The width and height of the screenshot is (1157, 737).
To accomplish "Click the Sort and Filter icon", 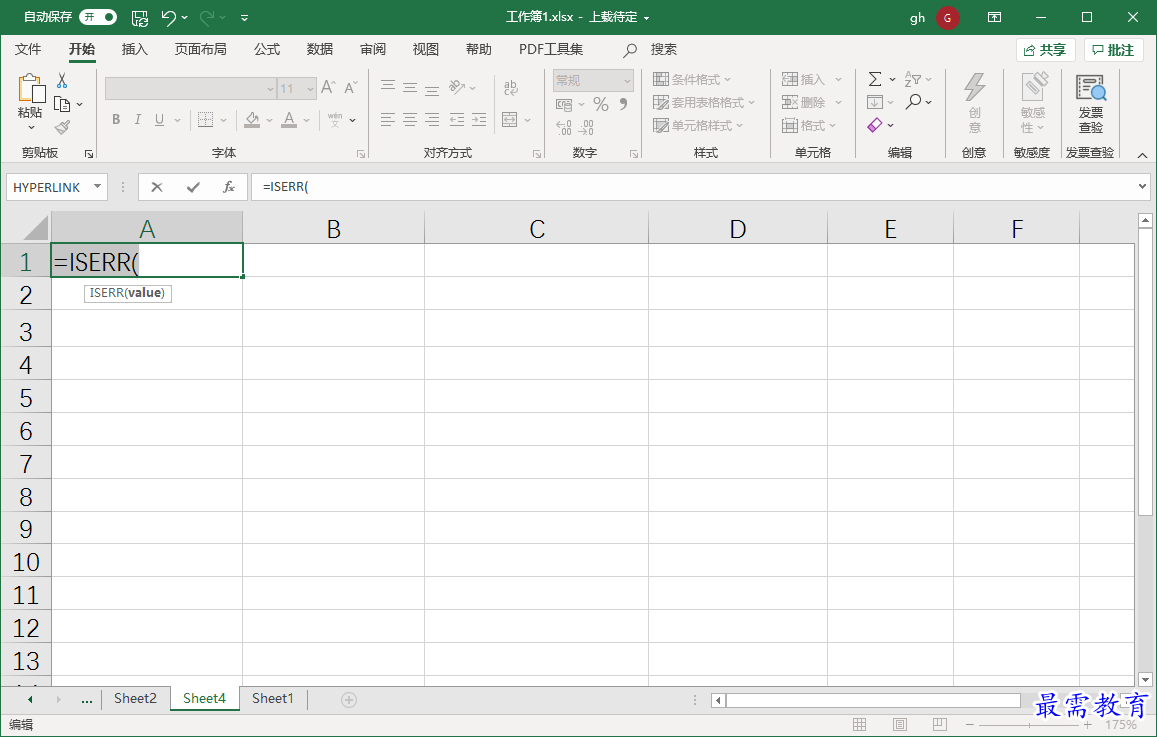I will click(x=913, y=79).
